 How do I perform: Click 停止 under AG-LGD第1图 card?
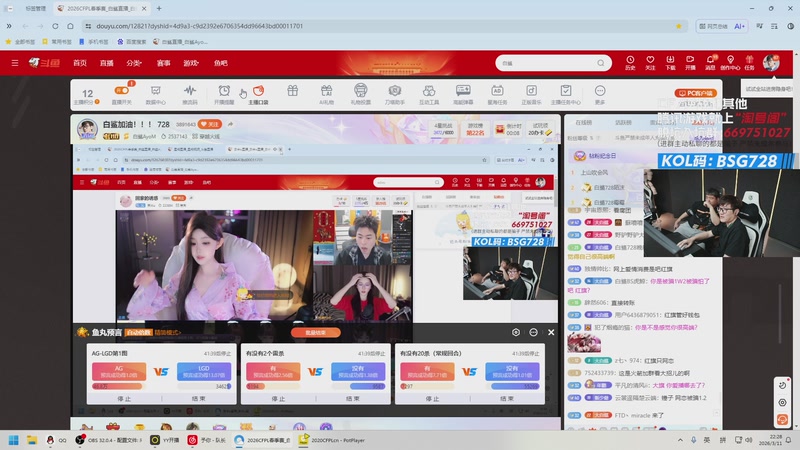pos(124,398)
